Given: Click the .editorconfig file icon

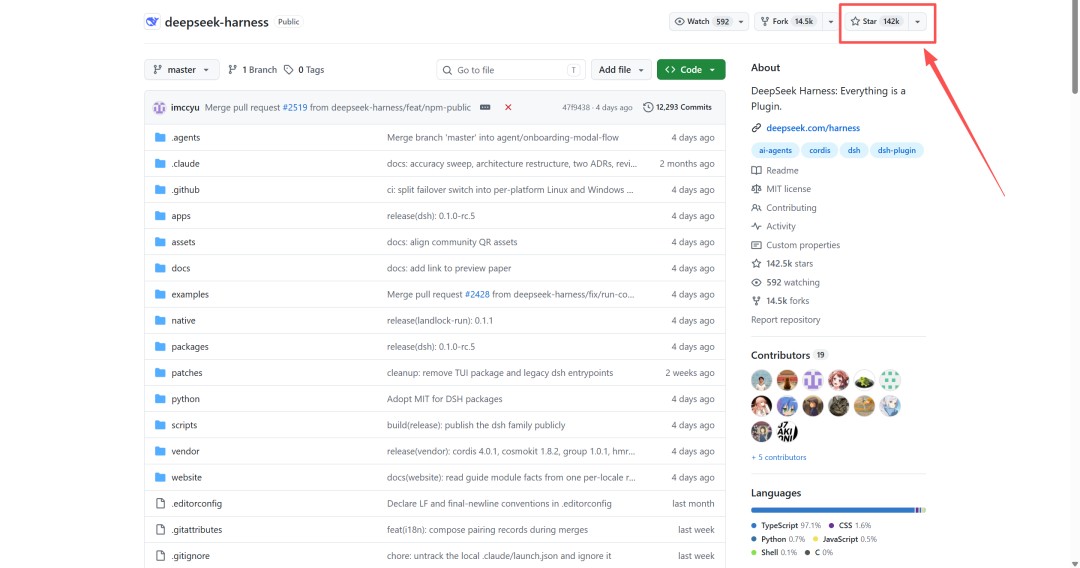Looking at the screenshot, I should coord(160,503).
